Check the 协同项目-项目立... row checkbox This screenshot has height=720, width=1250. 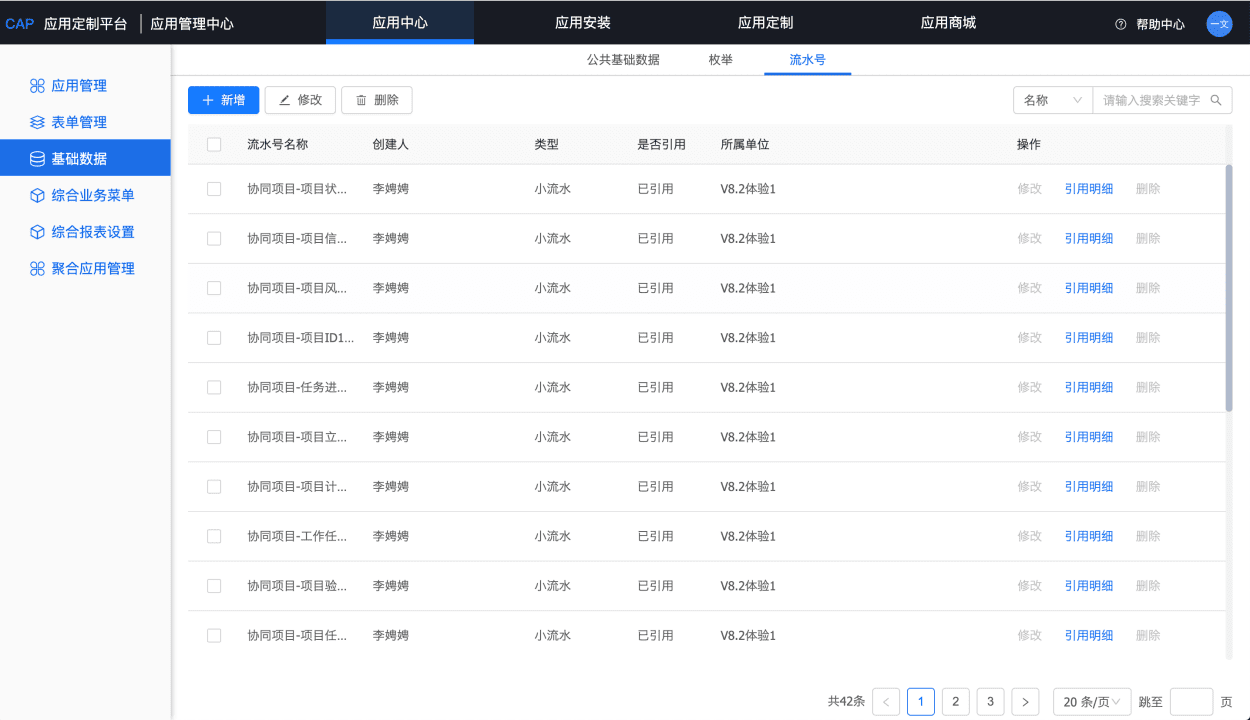[214, 437]
